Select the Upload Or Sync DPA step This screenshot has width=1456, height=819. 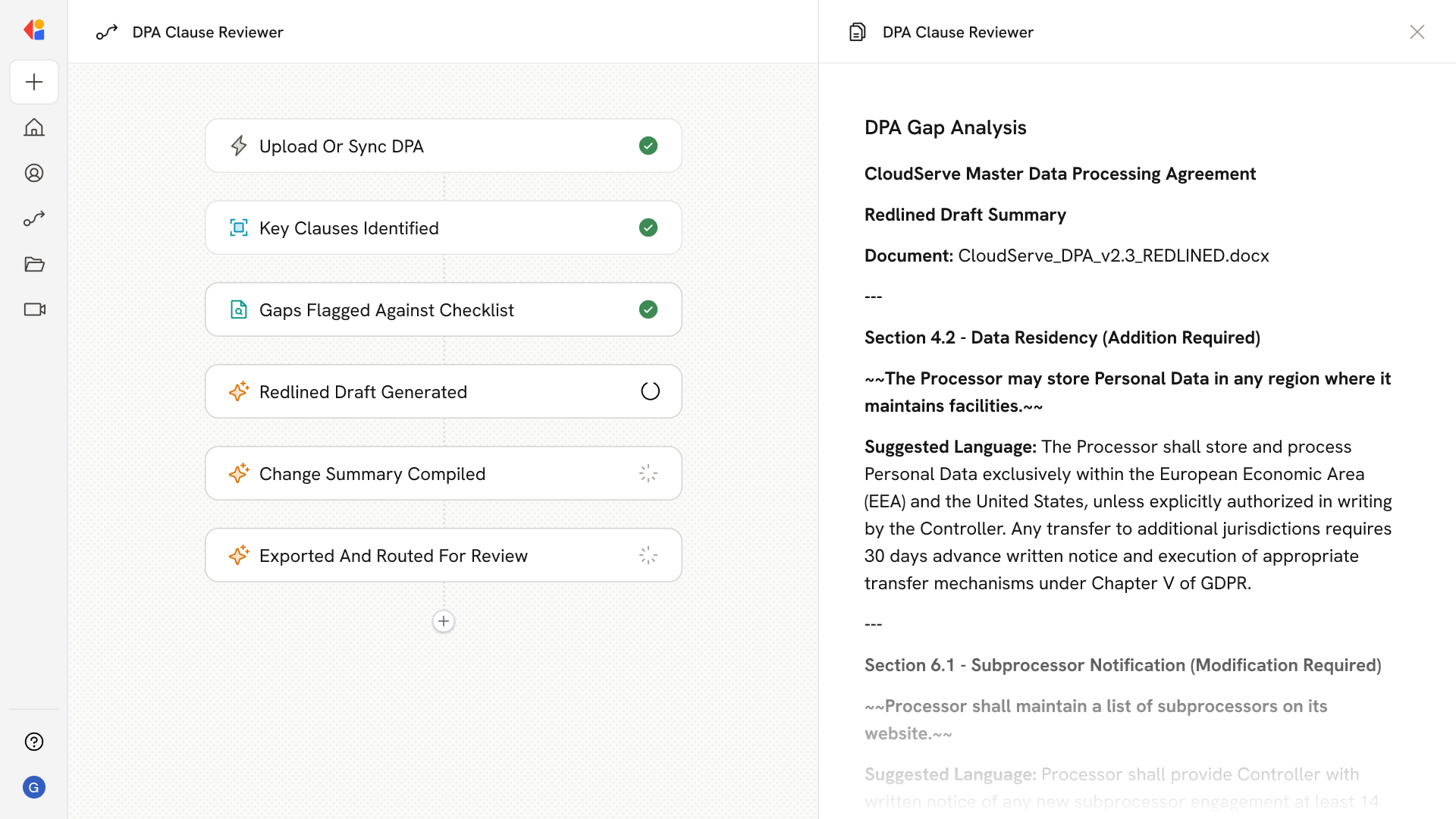[443, 146]
